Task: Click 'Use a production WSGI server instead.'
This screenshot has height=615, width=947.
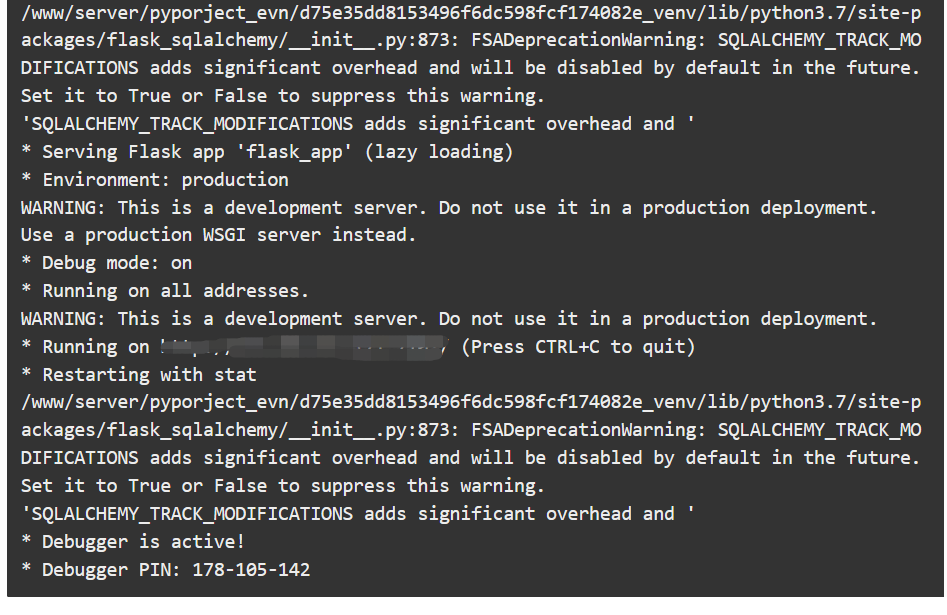Action: 219,235
